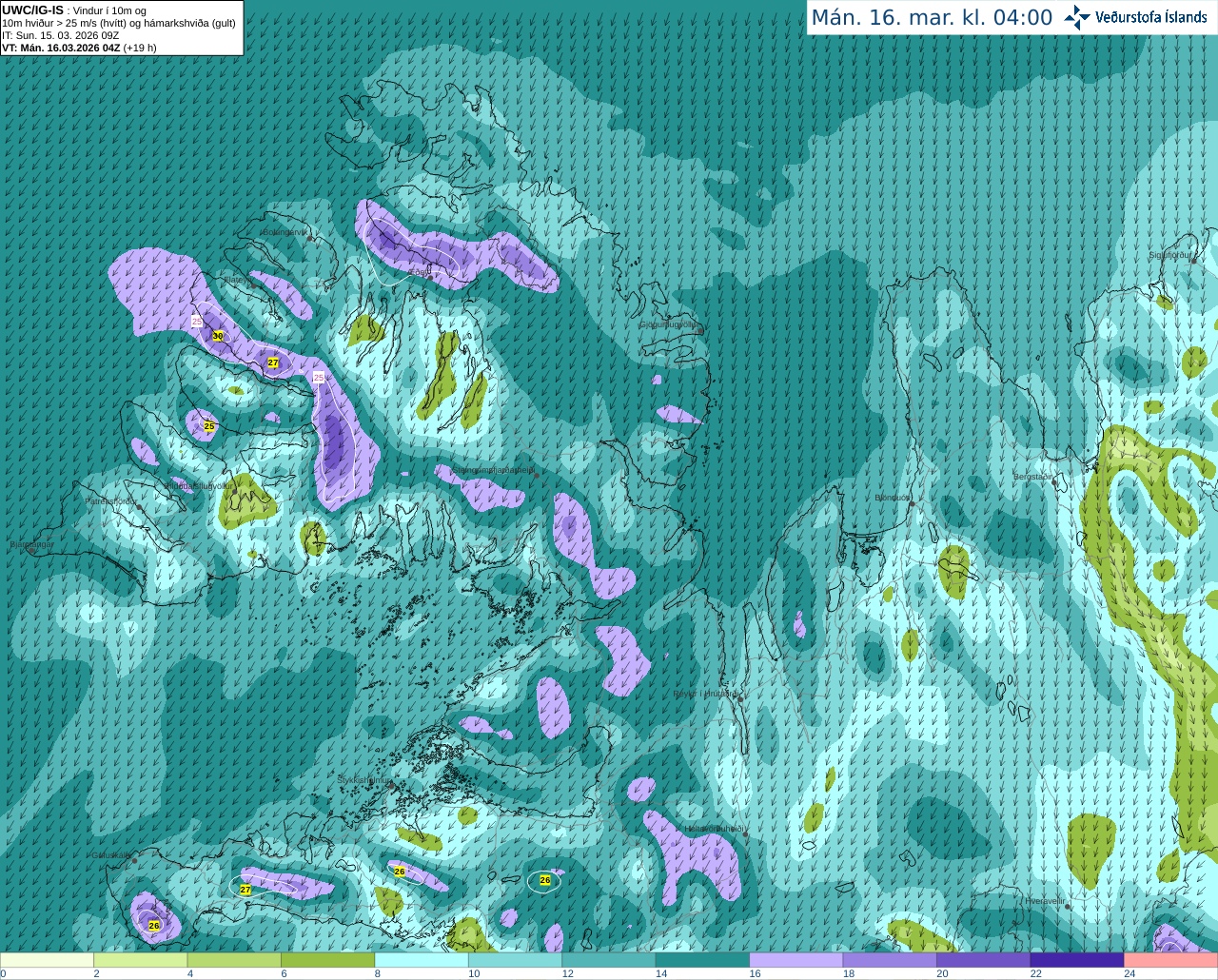This screenshot has height=980, width=1218.
Task: Select the dark indigo 22–24 colour bar swatch
Action: (x=1077, y=960)
